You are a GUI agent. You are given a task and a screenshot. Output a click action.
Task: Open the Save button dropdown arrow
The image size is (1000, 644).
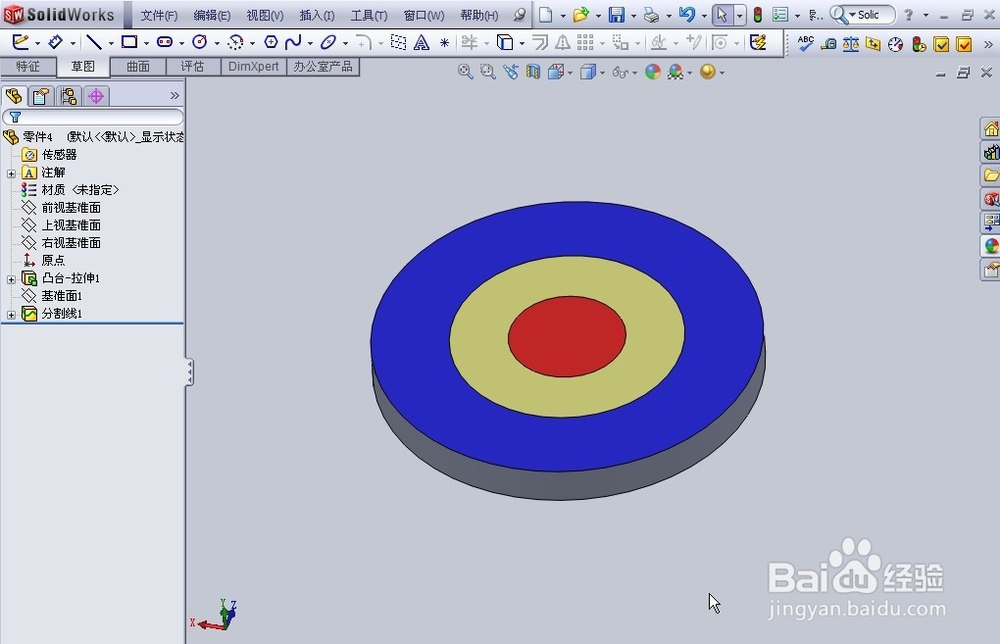point(633,15)
